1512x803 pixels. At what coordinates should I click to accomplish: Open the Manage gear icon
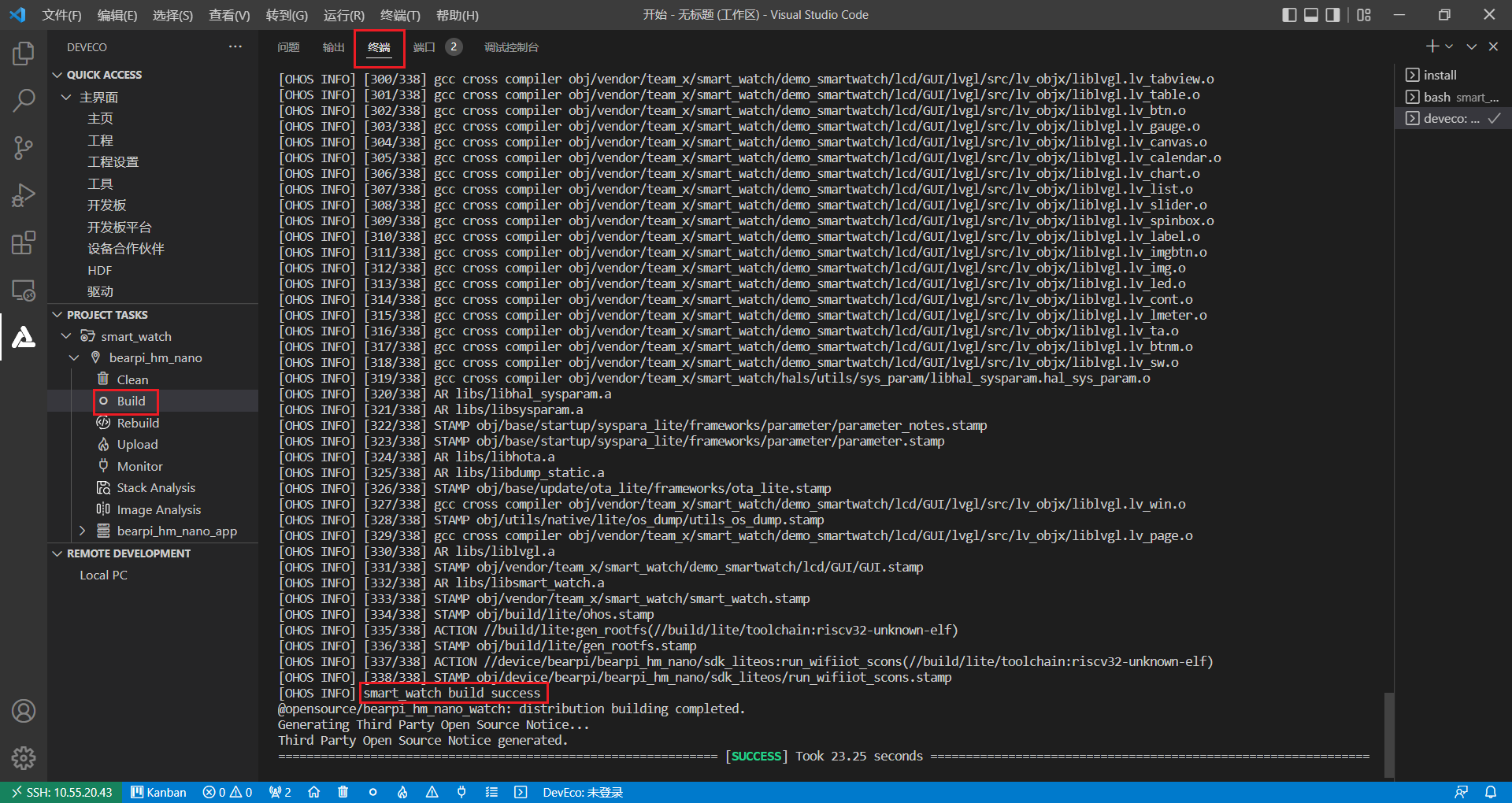pyautogui.click(x=24, y=758)
